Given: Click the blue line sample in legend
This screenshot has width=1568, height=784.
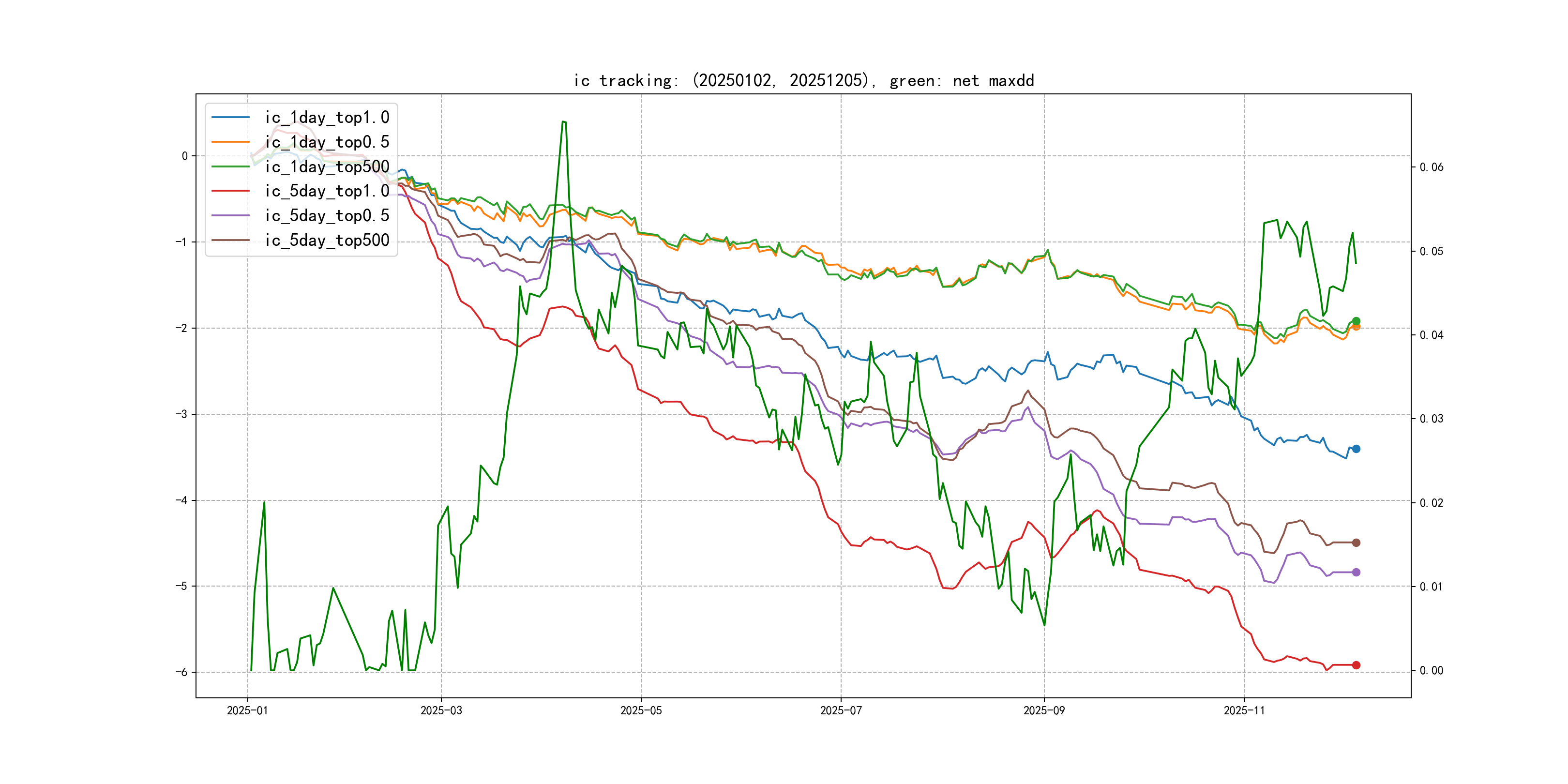Looking at the screenshot, I should point(230,117).
